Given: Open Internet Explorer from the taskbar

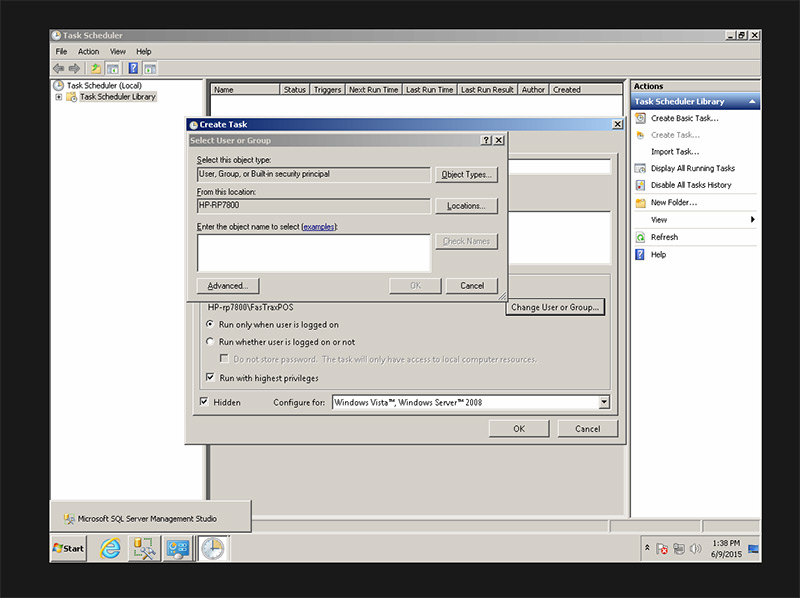Looking at the screenshot, I should tap(111, 549).
